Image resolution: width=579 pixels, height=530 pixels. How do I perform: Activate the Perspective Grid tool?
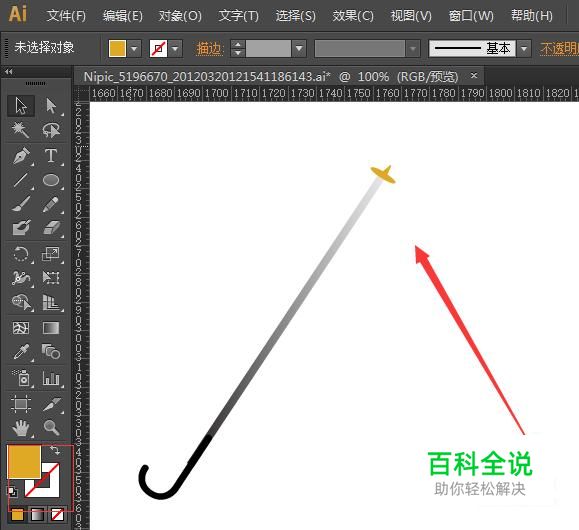point(51,302)
